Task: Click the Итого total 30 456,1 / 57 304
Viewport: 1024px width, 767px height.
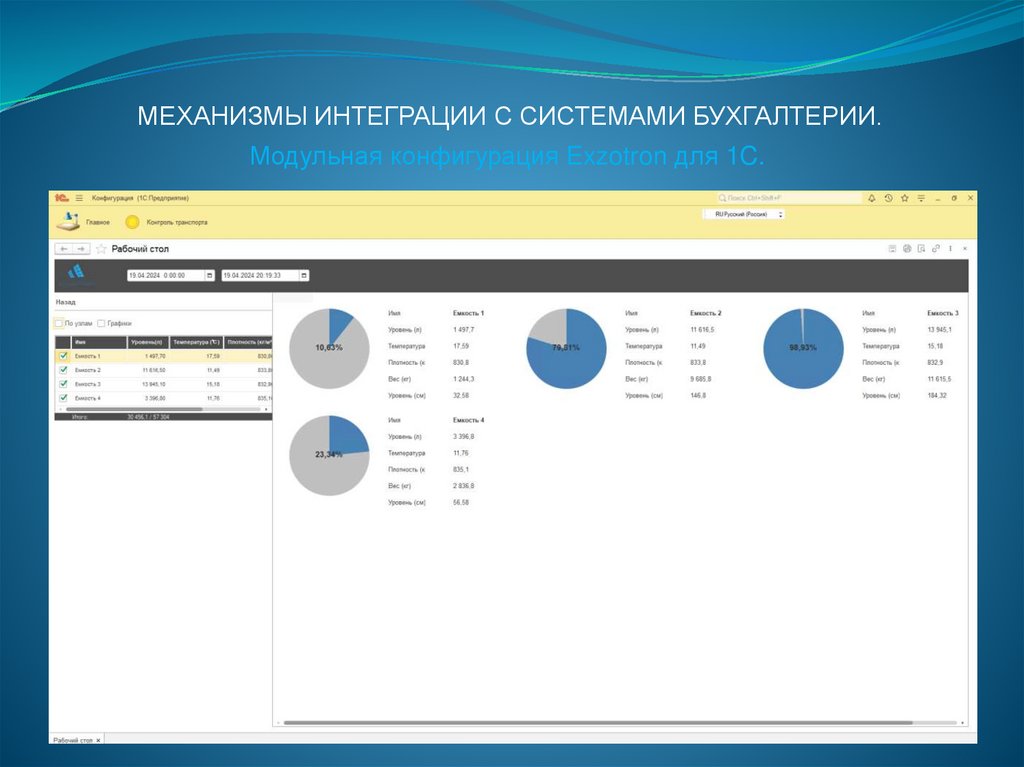Action: (148, 417)
